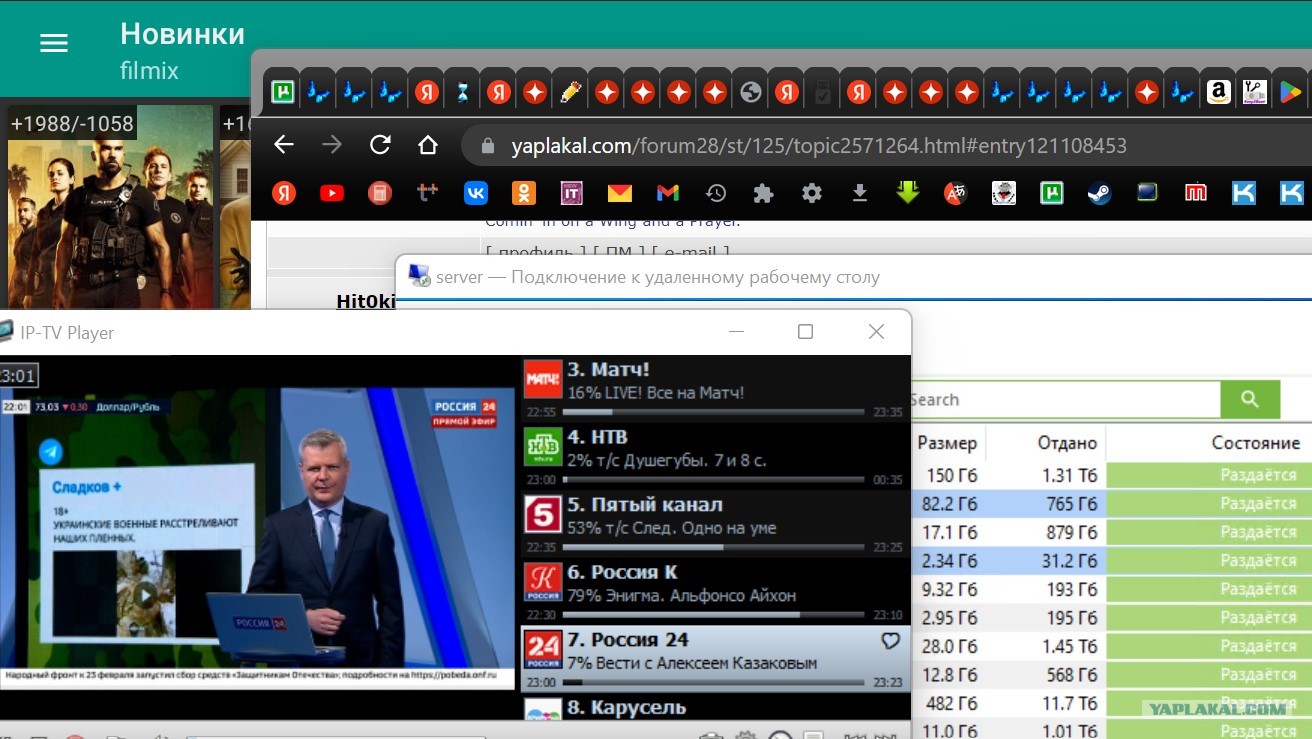This screenshot has width=1312, height=739.
Task: Switch to the pencil-icon browser tab
Action: point(571,93)
